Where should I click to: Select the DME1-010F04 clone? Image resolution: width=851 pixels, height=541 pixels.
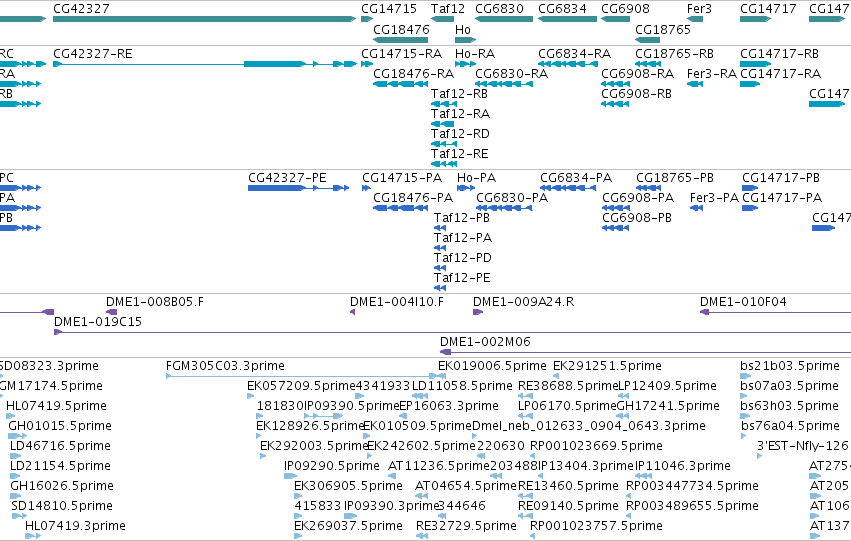pyautogui.click(x=776, y=312)
